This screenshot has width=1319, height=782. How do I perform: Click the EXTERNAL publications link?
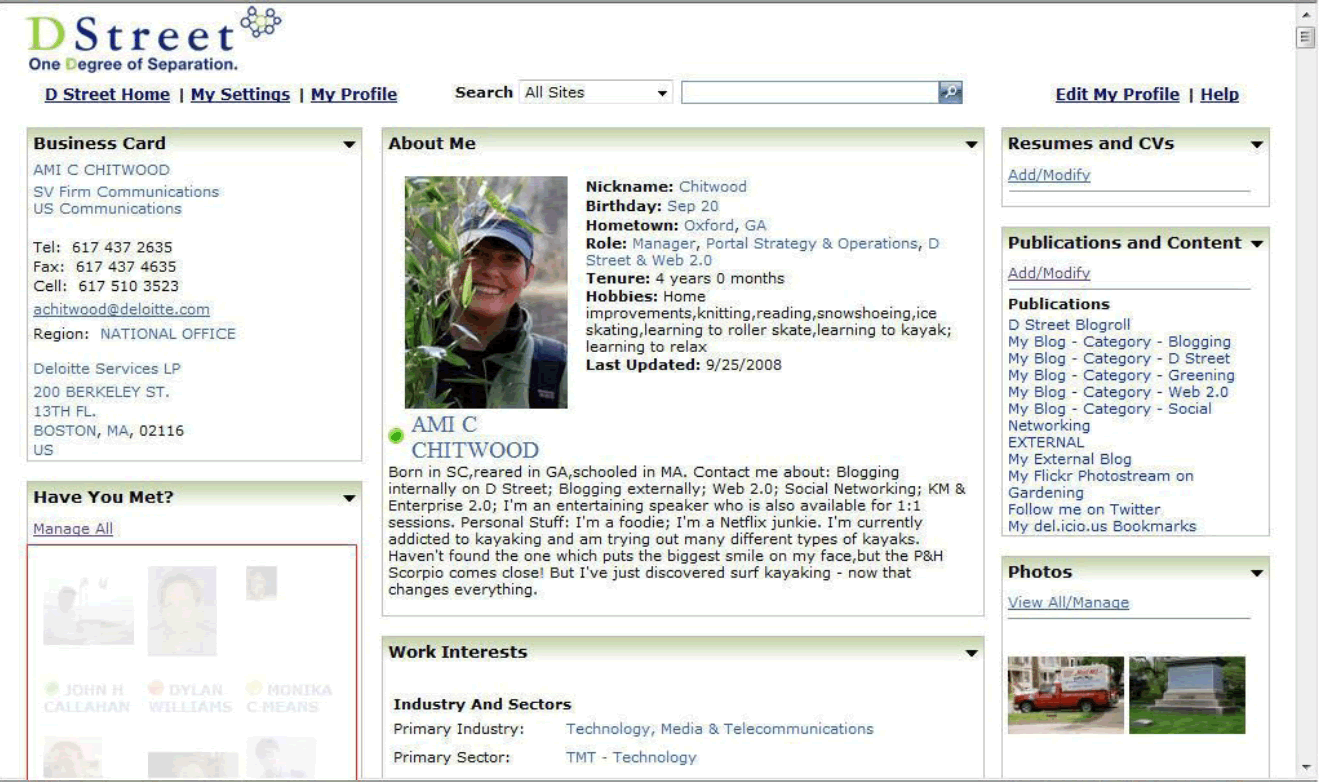click(1046, 442)
